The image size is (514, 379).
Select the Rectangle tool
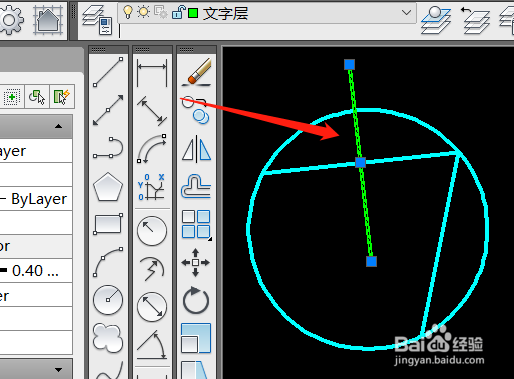[x=108, y=224]
